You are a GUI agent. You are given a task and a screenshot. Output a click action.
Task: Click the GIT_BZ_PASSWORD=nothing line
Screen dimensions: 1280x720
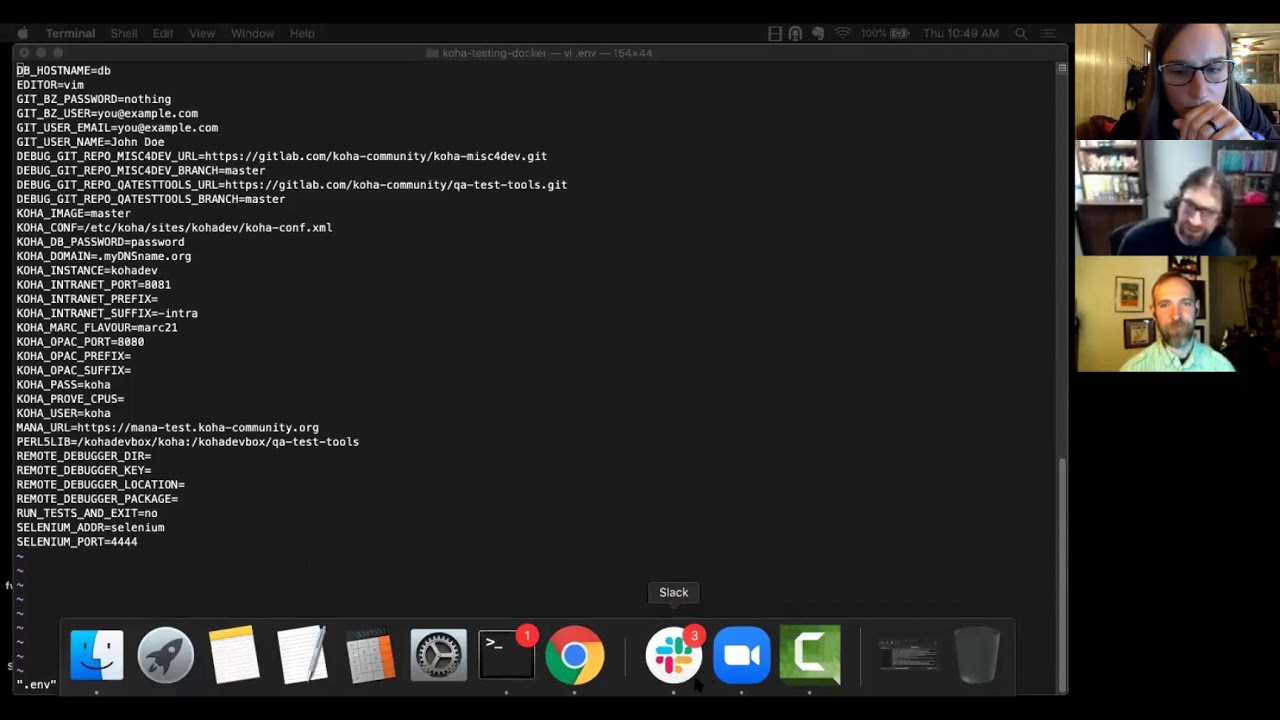tap(93, 99)
